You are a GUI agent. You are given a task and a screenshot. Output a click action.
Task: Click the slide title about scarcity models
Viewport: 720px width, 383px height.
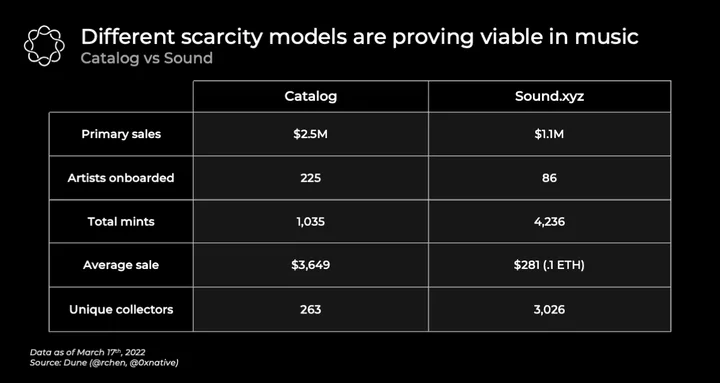(x=360, y=37)
